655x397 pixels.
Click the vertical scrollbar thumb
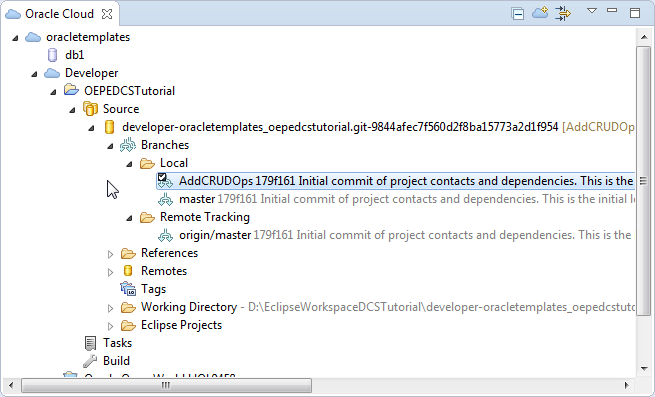644,181
